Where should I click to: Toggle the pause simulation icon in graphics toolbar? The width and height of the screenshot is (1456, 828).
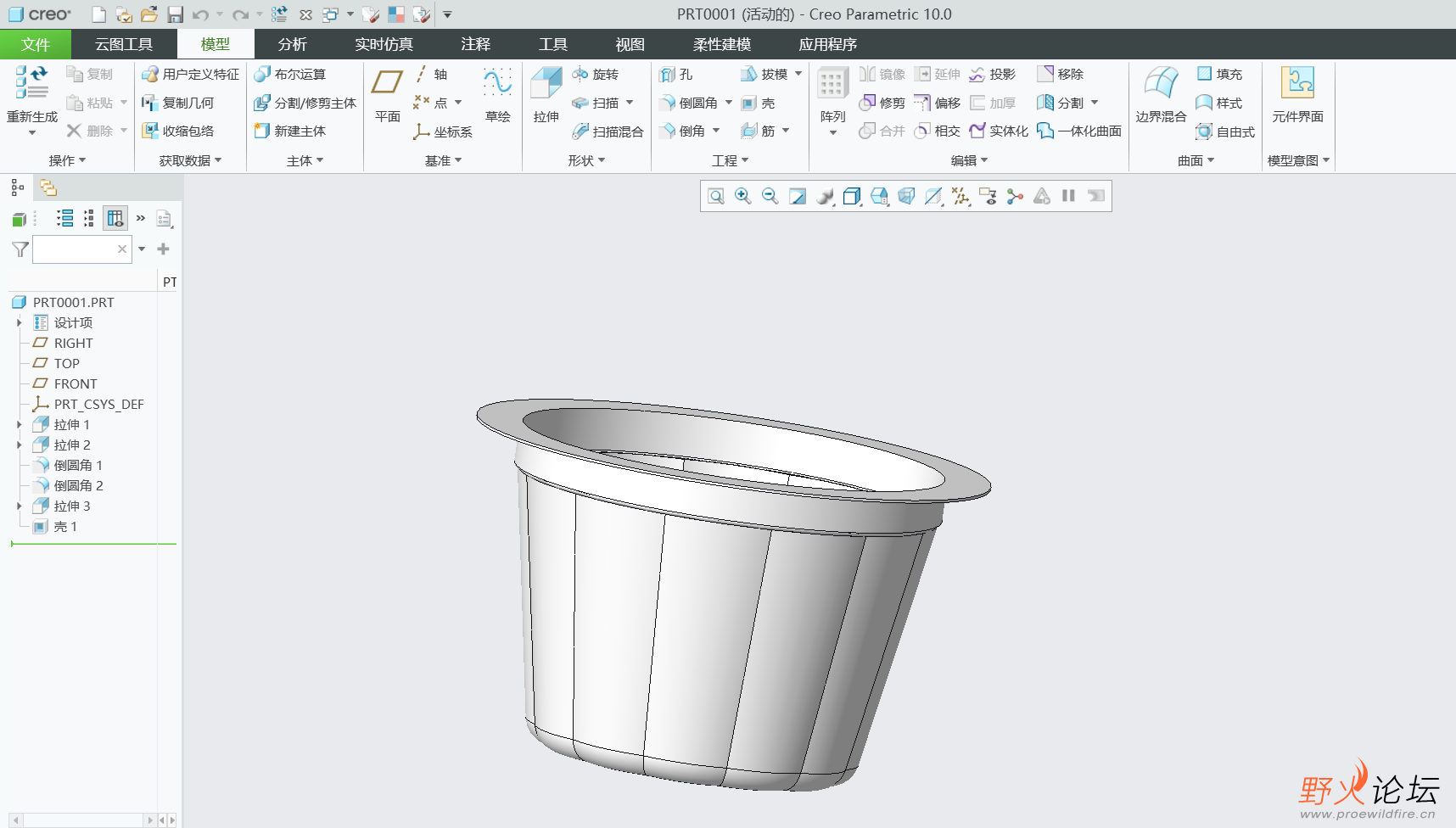(x=1069, y=196)
